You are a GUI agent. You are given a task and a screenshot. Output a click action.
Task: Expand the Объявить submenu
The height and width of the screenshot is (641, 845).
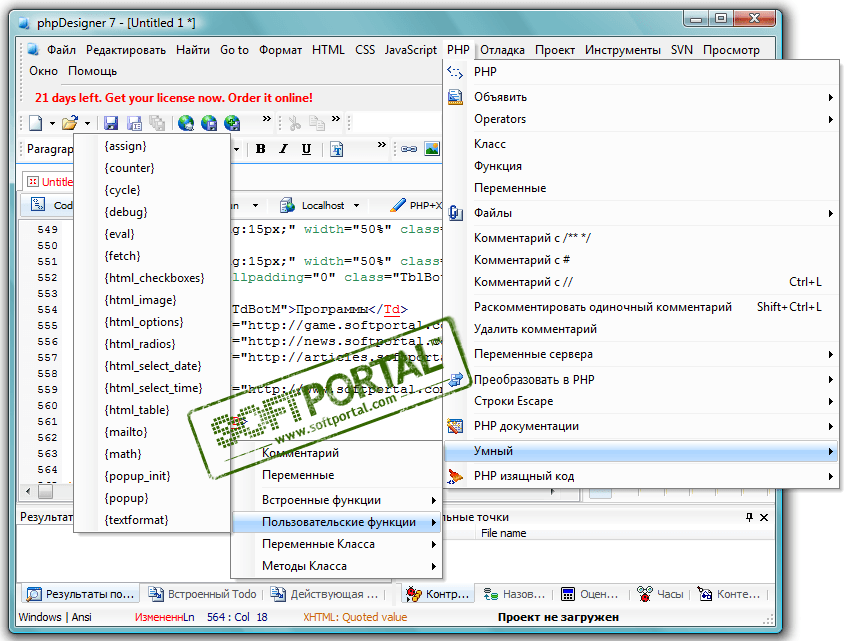830,98
